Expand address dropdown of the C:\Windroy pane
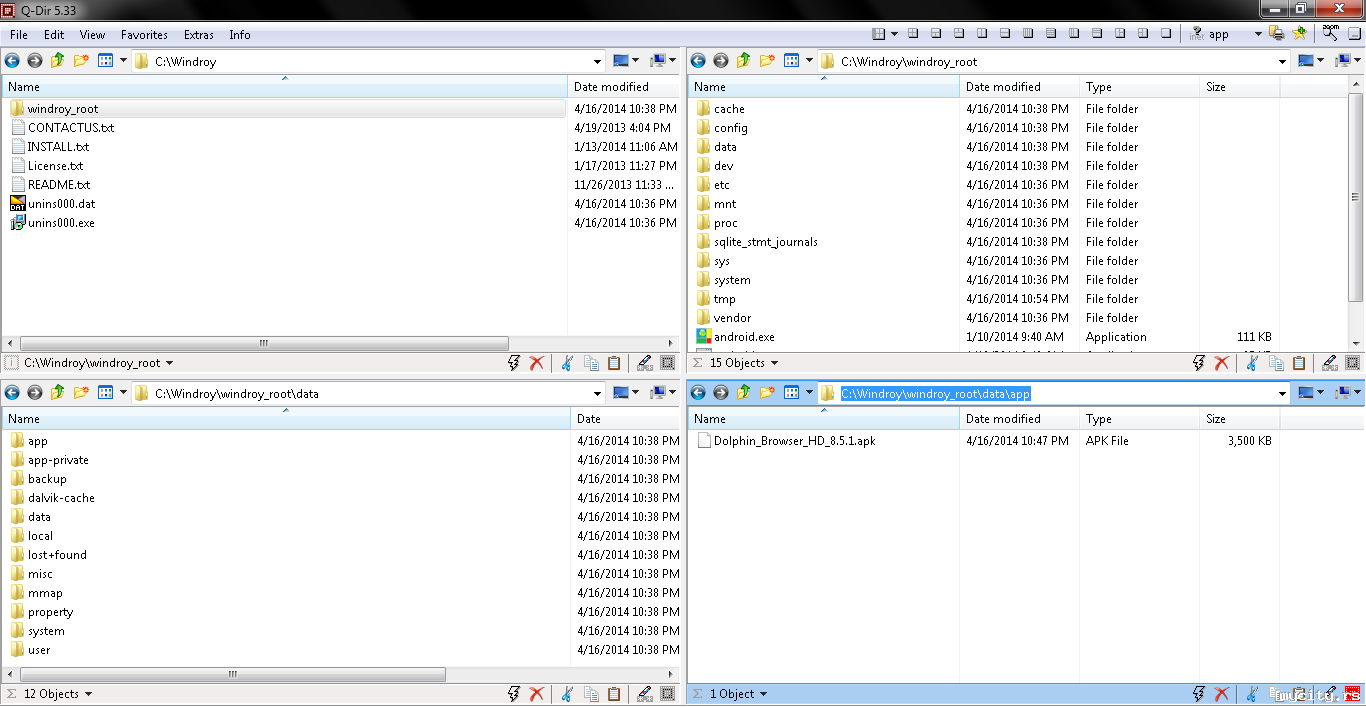This screenshot has width=1366, height=707. [598, 61]
